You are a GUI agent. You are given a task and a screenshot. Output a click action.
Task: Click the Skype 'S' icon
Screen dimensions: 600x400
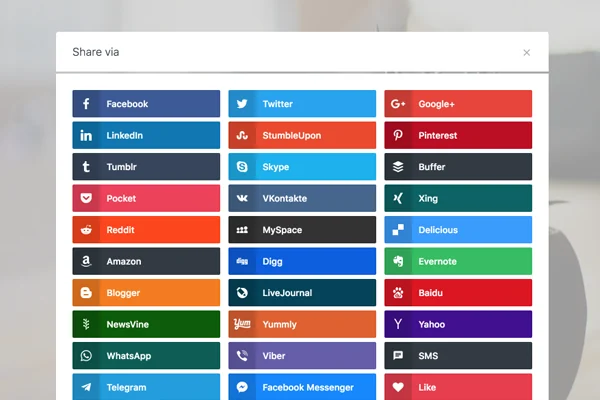pos(242,167)
